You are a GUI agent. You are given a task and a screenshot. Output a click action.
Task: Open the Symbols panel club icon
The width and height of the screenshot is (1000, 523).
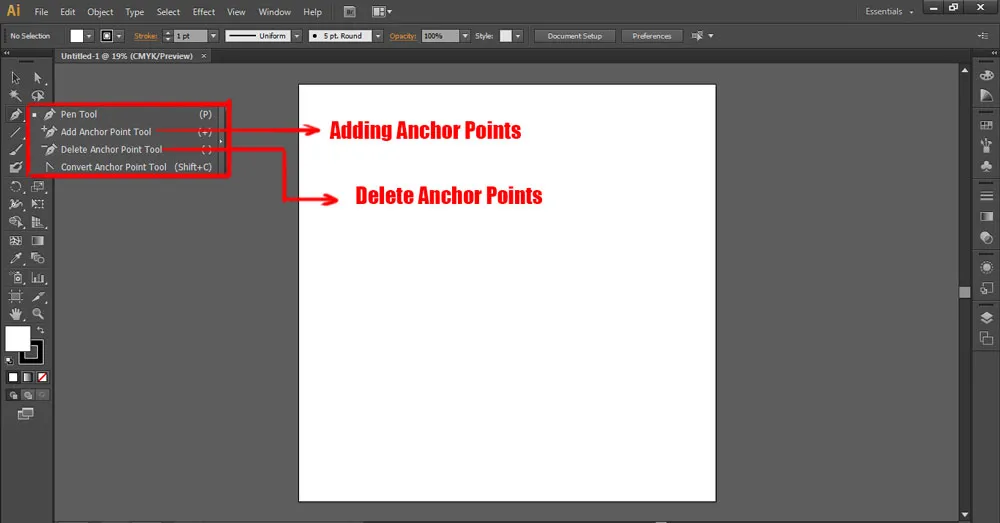[986, 166]
